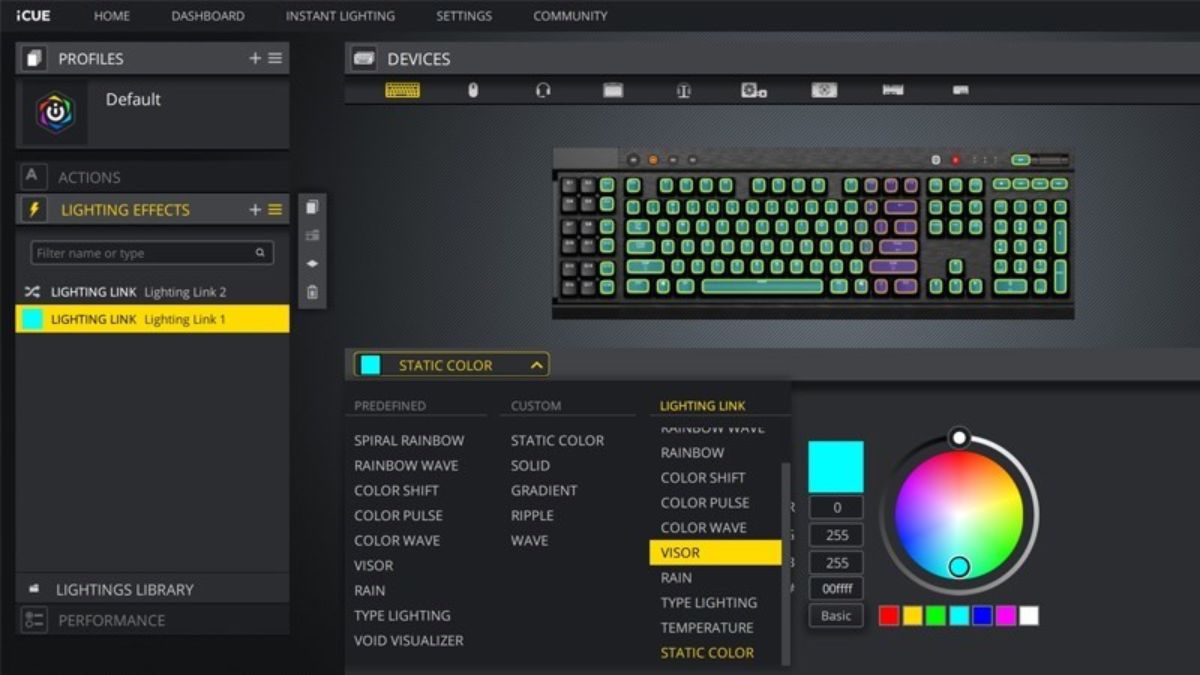The height and width of the screenshot is (675, 1200).
Task: Pick the magenta preset color swatch
Action: click(1006, 616)
